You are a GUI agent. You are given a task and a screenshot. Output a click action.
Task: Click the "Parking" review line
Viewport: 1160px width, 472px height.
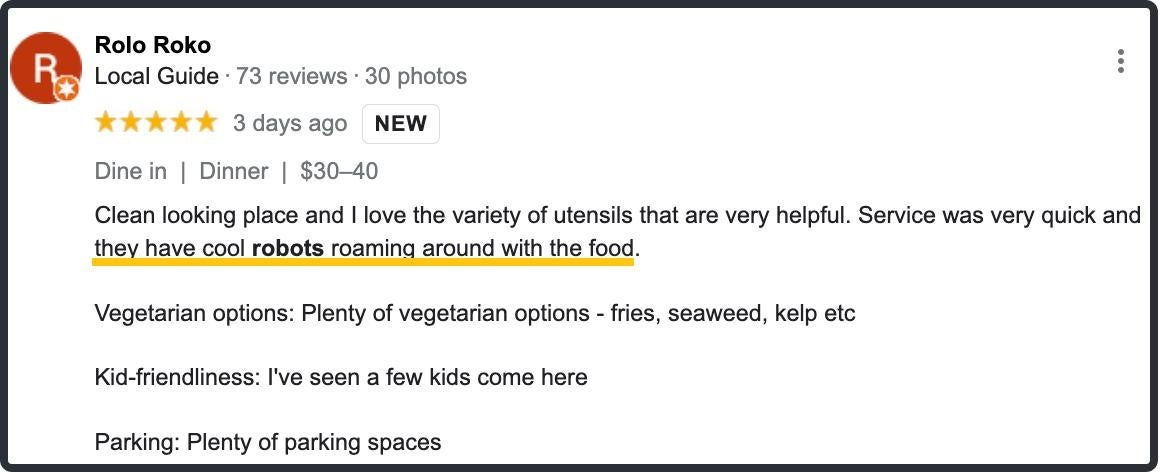pos(267,441)
